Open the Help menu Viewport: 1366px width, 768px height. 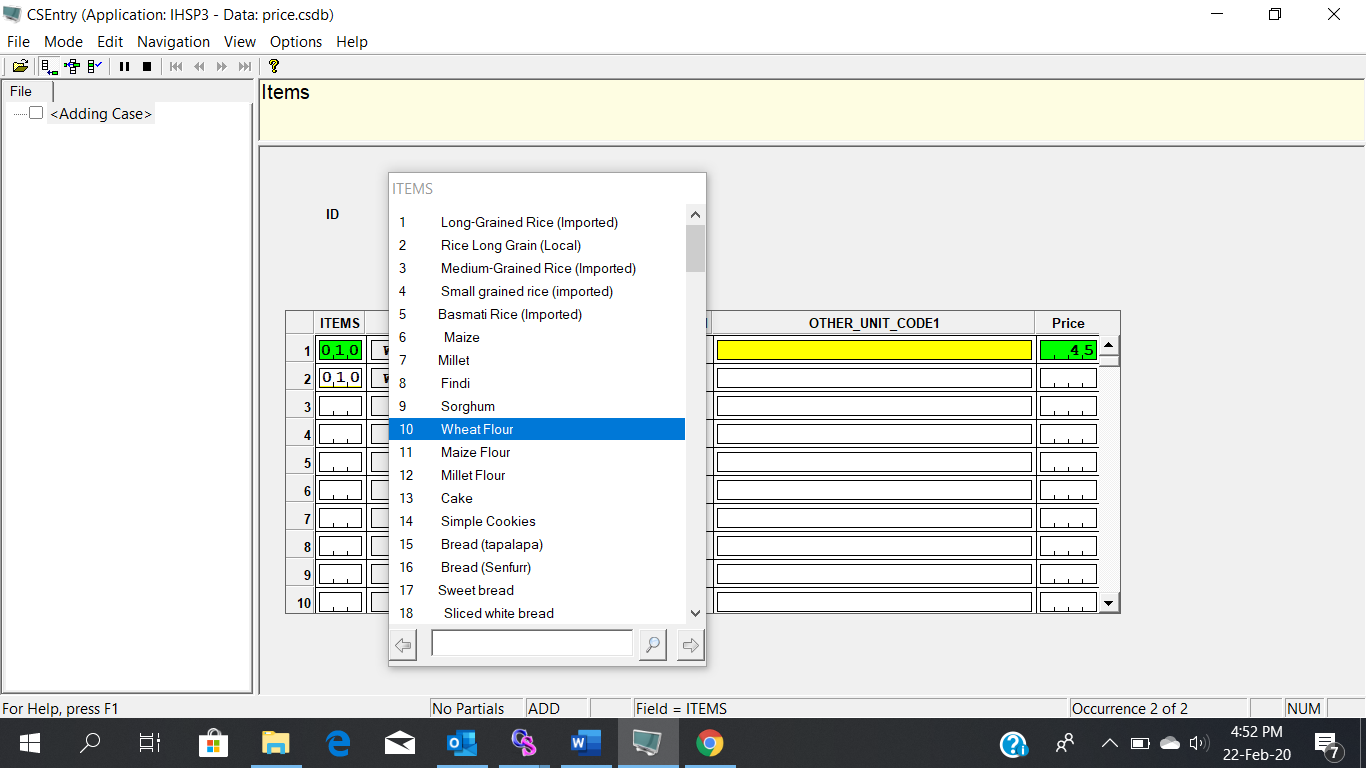352,41
